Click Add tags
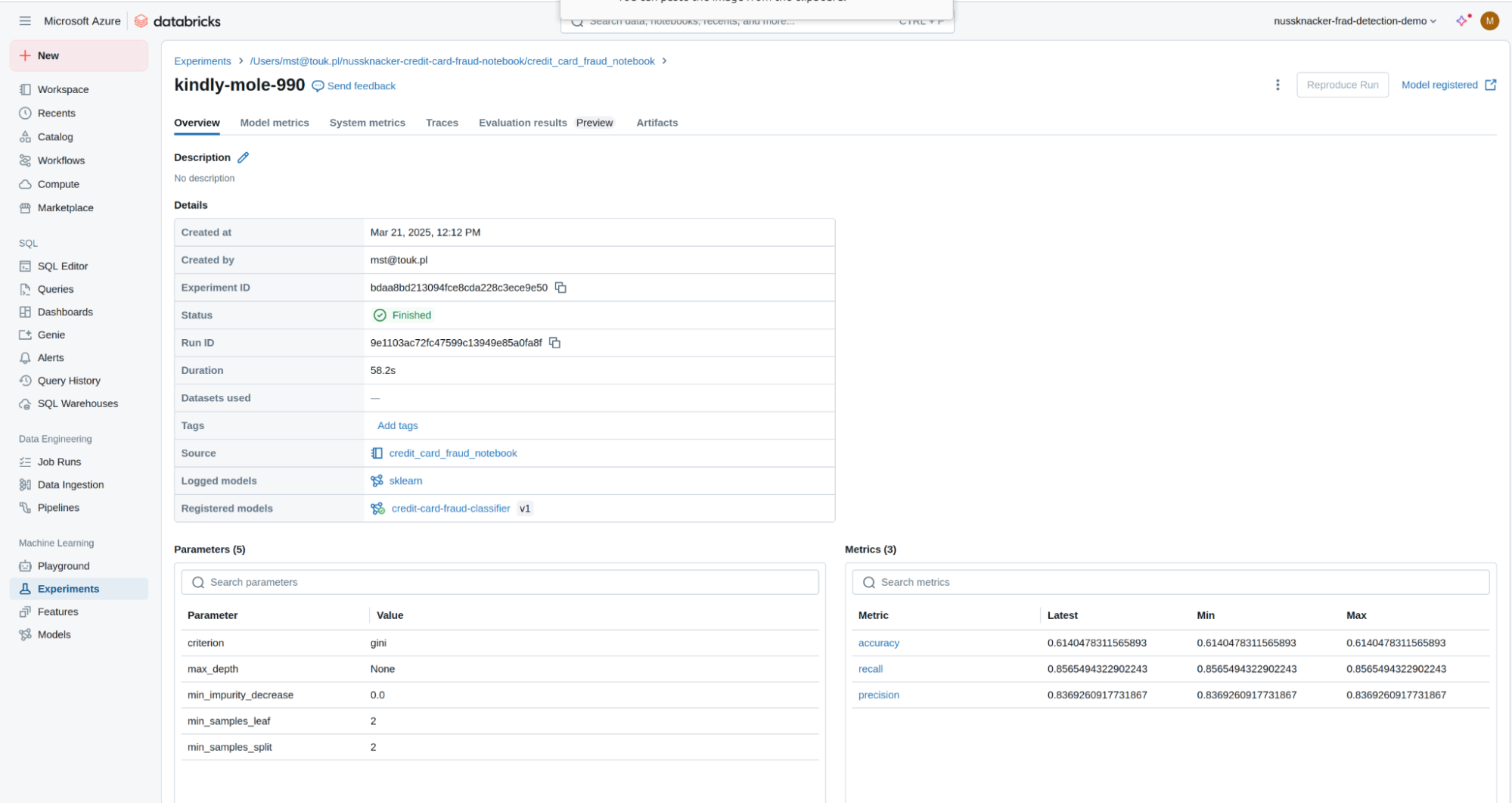 398,425
